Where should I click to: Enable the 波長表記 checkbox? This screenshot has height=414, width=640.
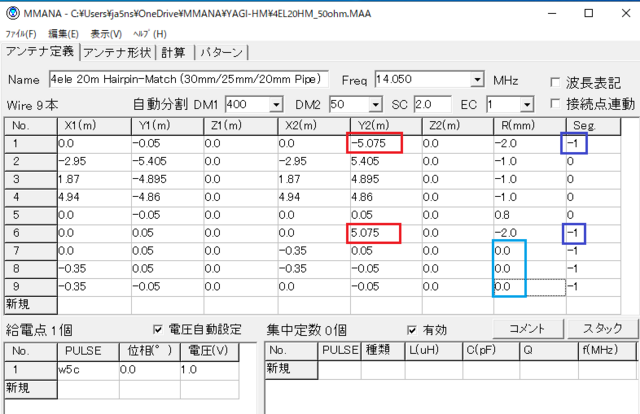click(555, 81)
